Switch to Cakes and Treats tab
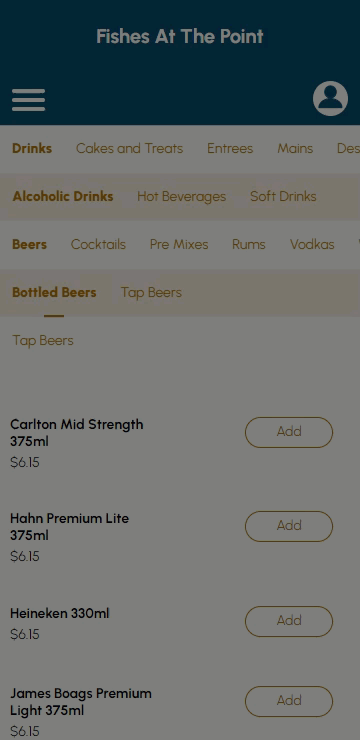 [x=129, y=149]
